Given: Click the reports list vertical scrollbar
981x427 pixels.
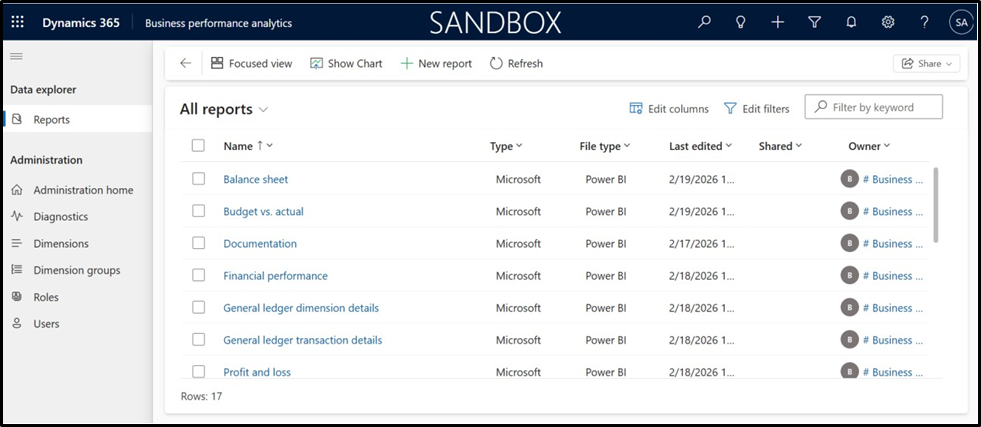Looking at the screenshot, I should tap(935, 204).
